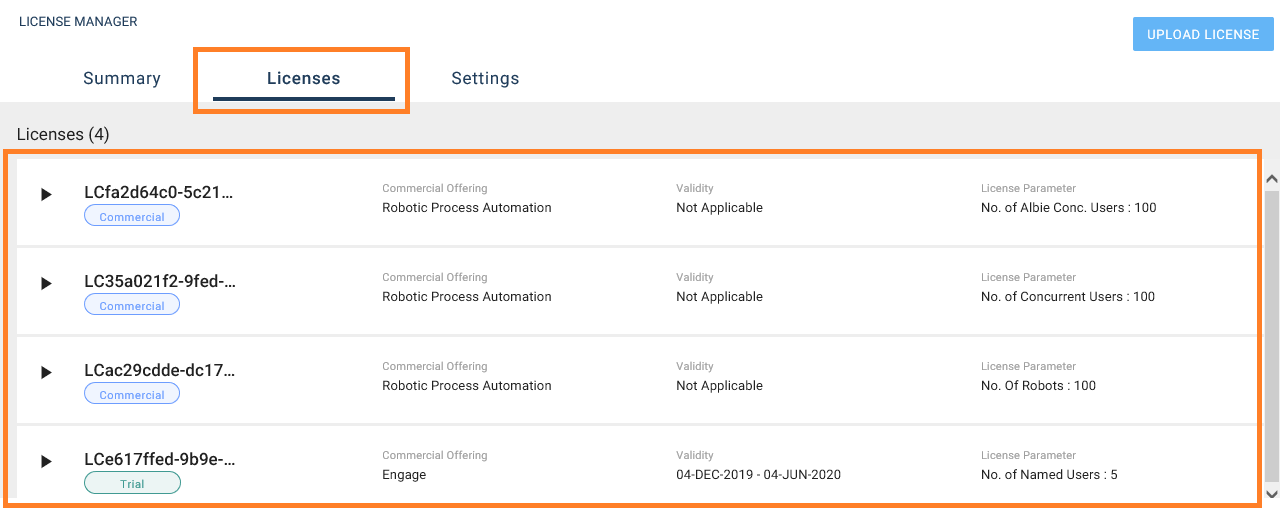This screenshot has width=1280, height=514.
Task: Expand the LCfa2d64c0-5c21 license row
Action: point(46,194)
